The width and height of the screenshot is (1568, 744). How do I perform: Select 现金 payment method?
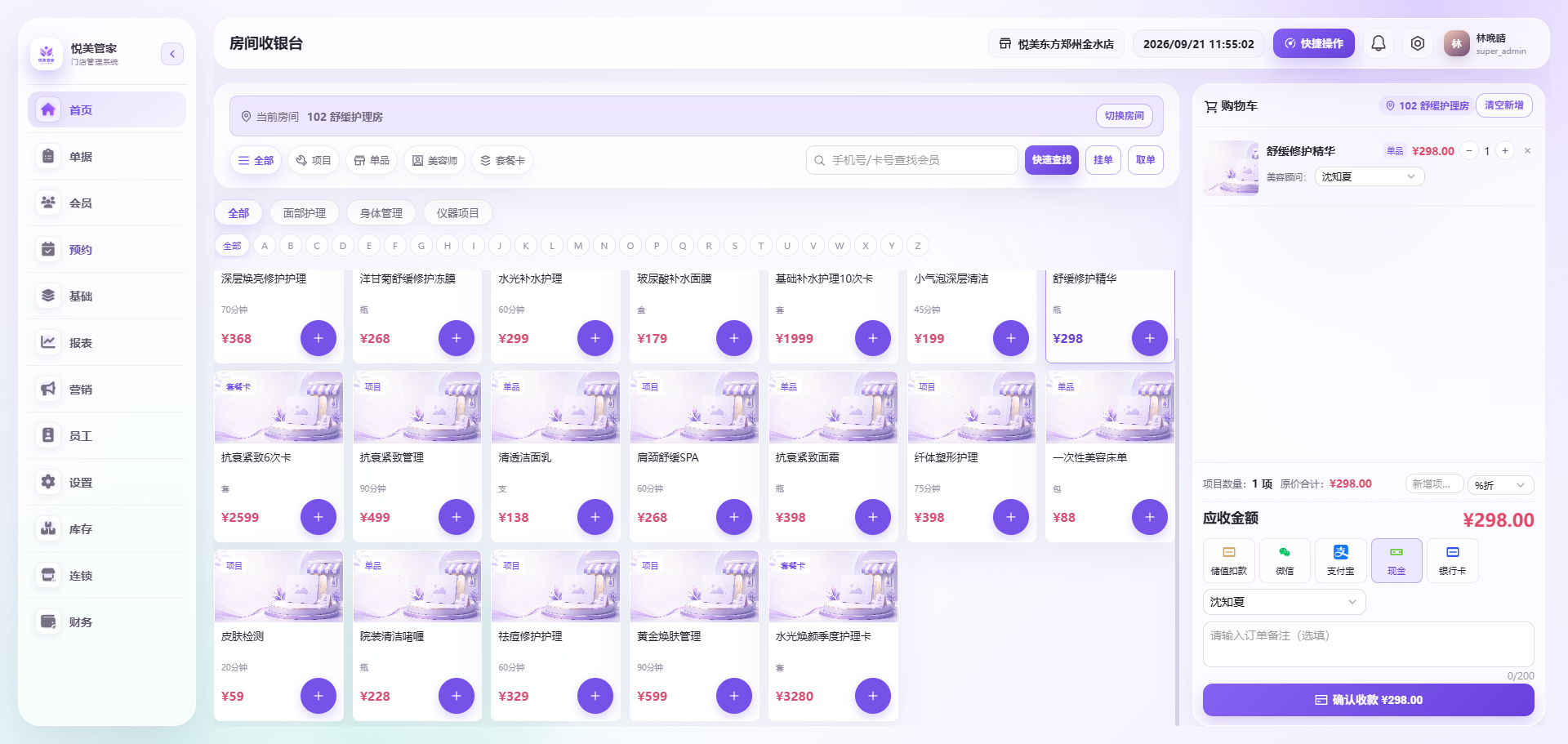click(x=1396, y=560)
